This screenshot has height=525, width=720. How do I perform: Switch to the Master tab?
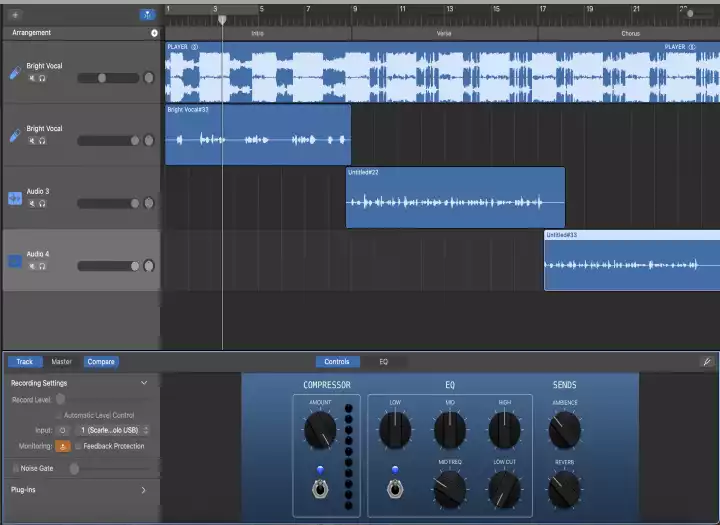click(x=61, y=362)
